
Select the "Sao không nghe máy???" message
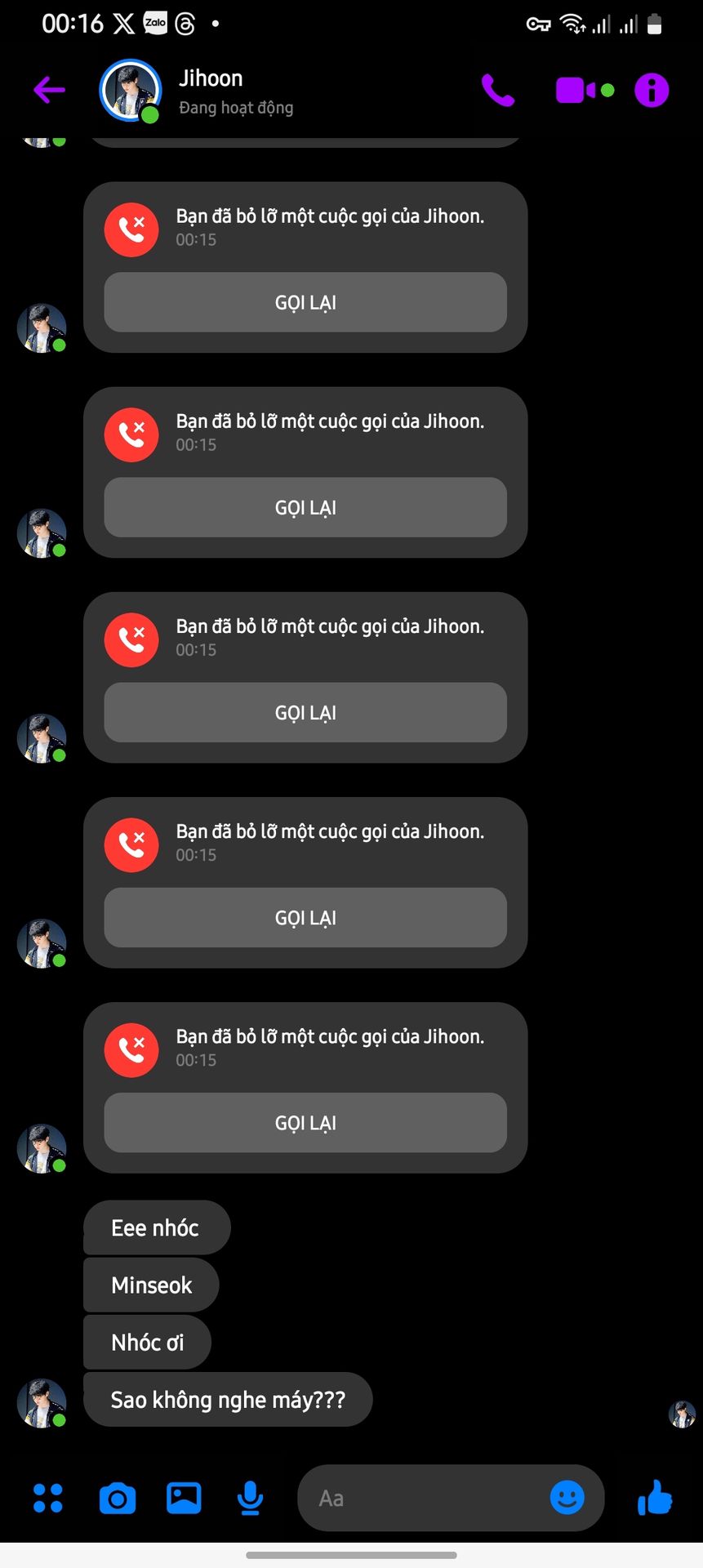228,1400
